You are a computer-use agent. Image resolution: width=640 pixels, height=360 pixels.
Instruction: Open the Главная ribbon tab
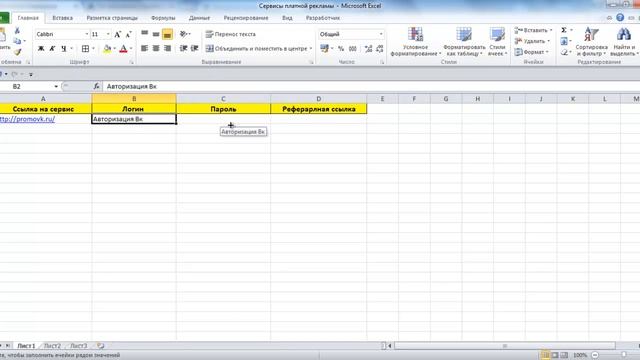pos(28,18)
